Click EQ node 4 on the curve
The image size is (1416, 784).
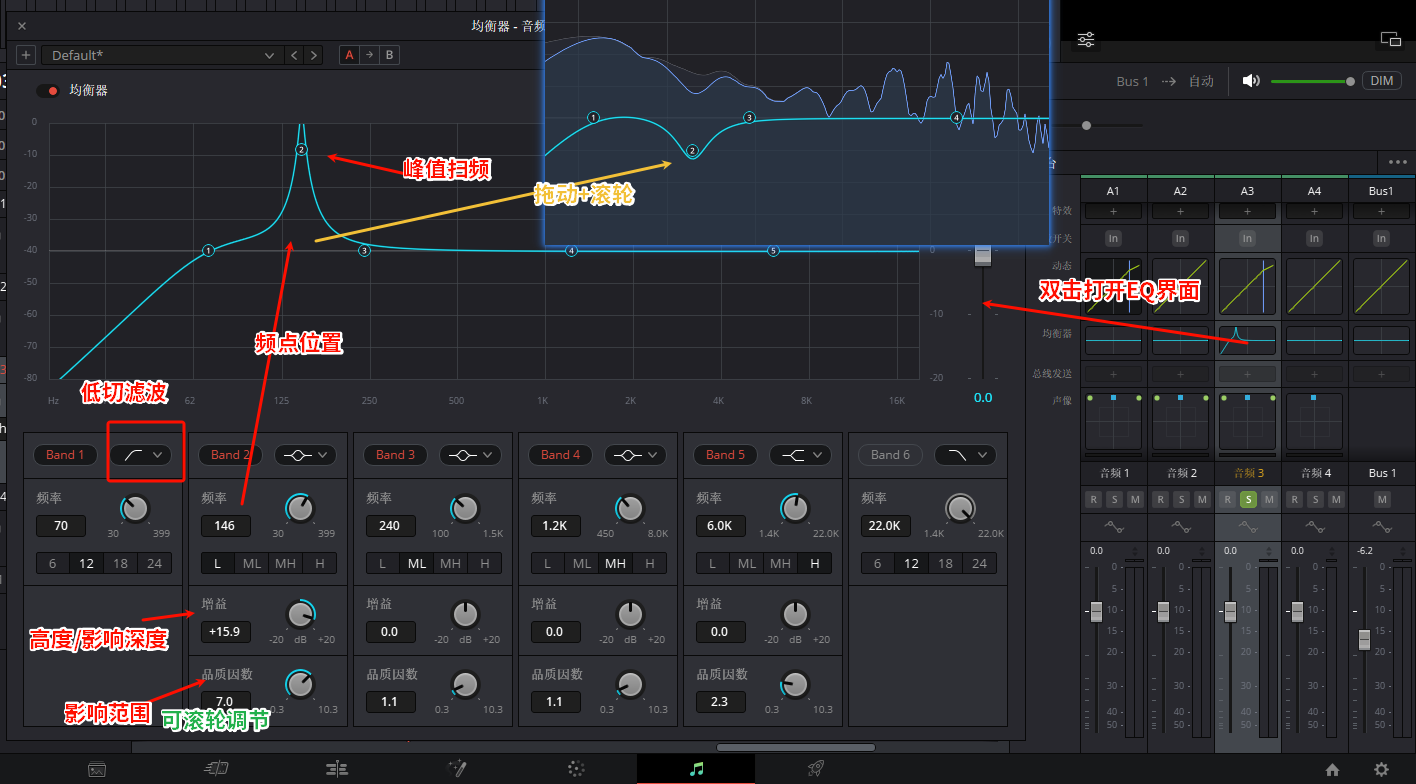(572, 251)
